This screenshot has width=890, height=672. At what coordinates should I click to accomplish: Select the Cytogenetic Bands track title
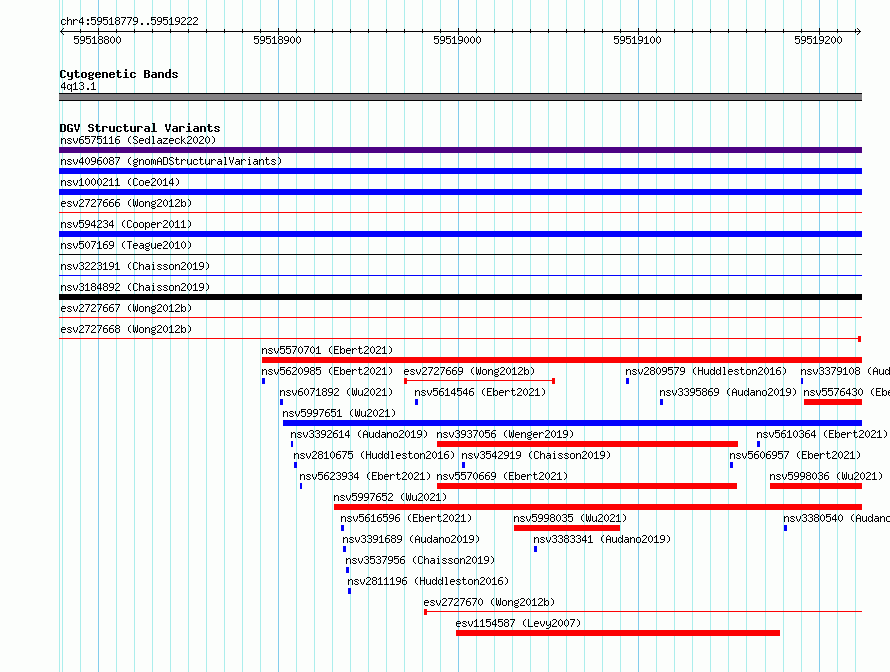[119, 74]
